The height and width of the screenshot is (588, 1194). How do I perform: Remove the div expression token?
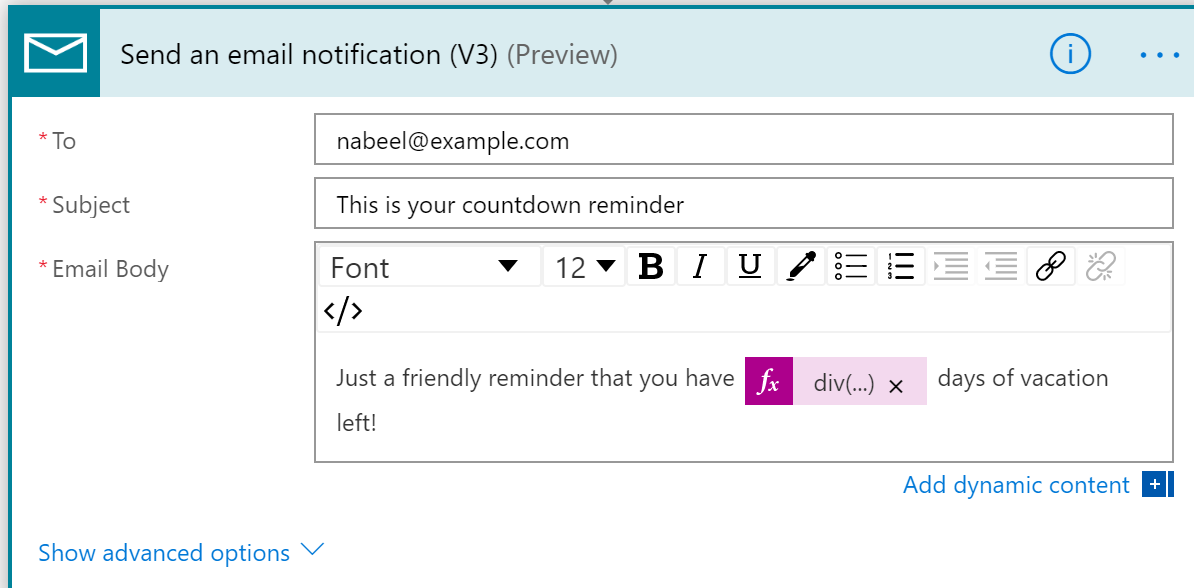pyautogui.click(x=897, y=385)
